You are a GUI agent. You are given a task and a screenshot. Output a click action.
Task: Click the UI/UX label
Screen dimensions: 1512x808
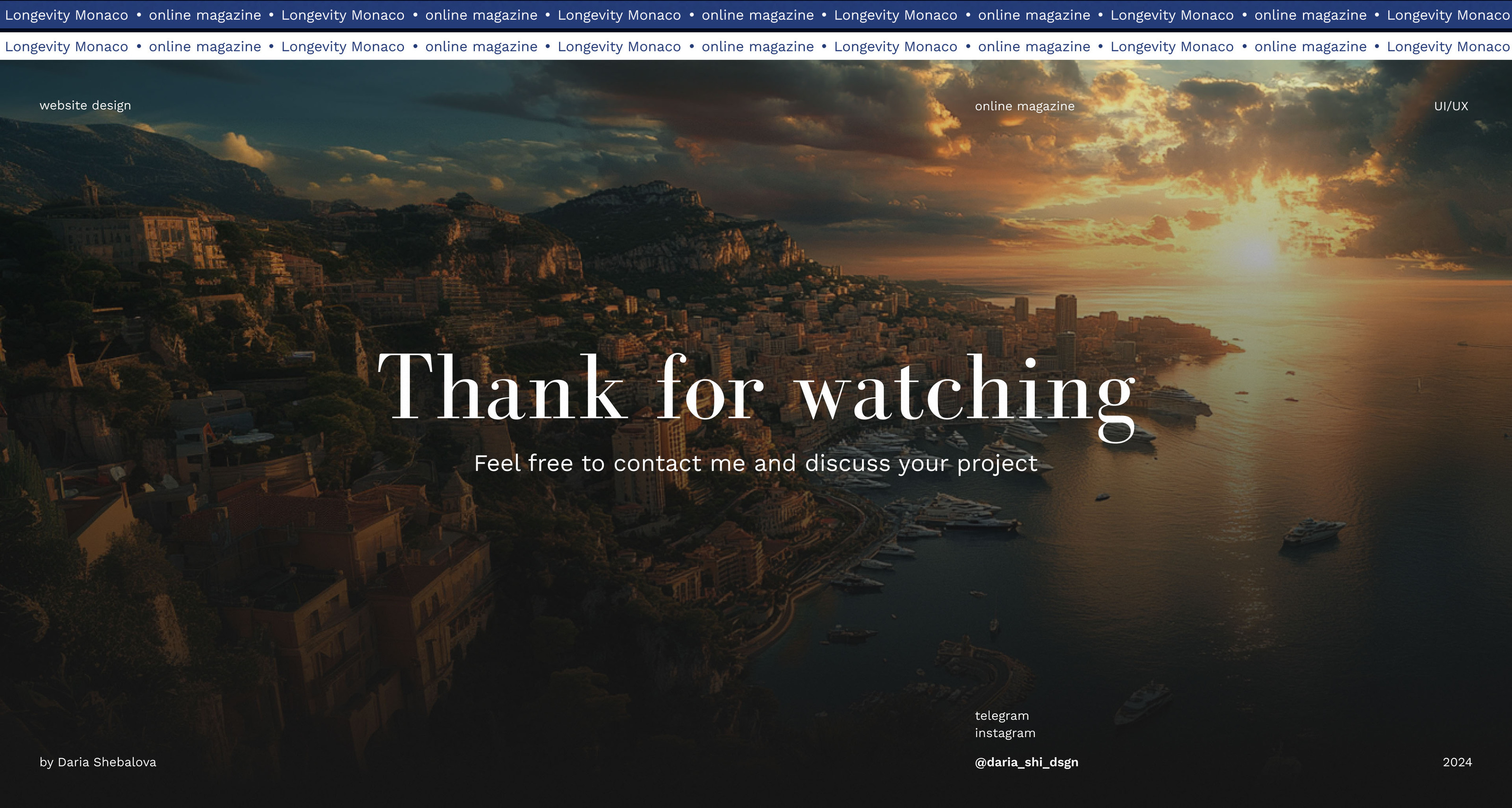(1451, 106)
